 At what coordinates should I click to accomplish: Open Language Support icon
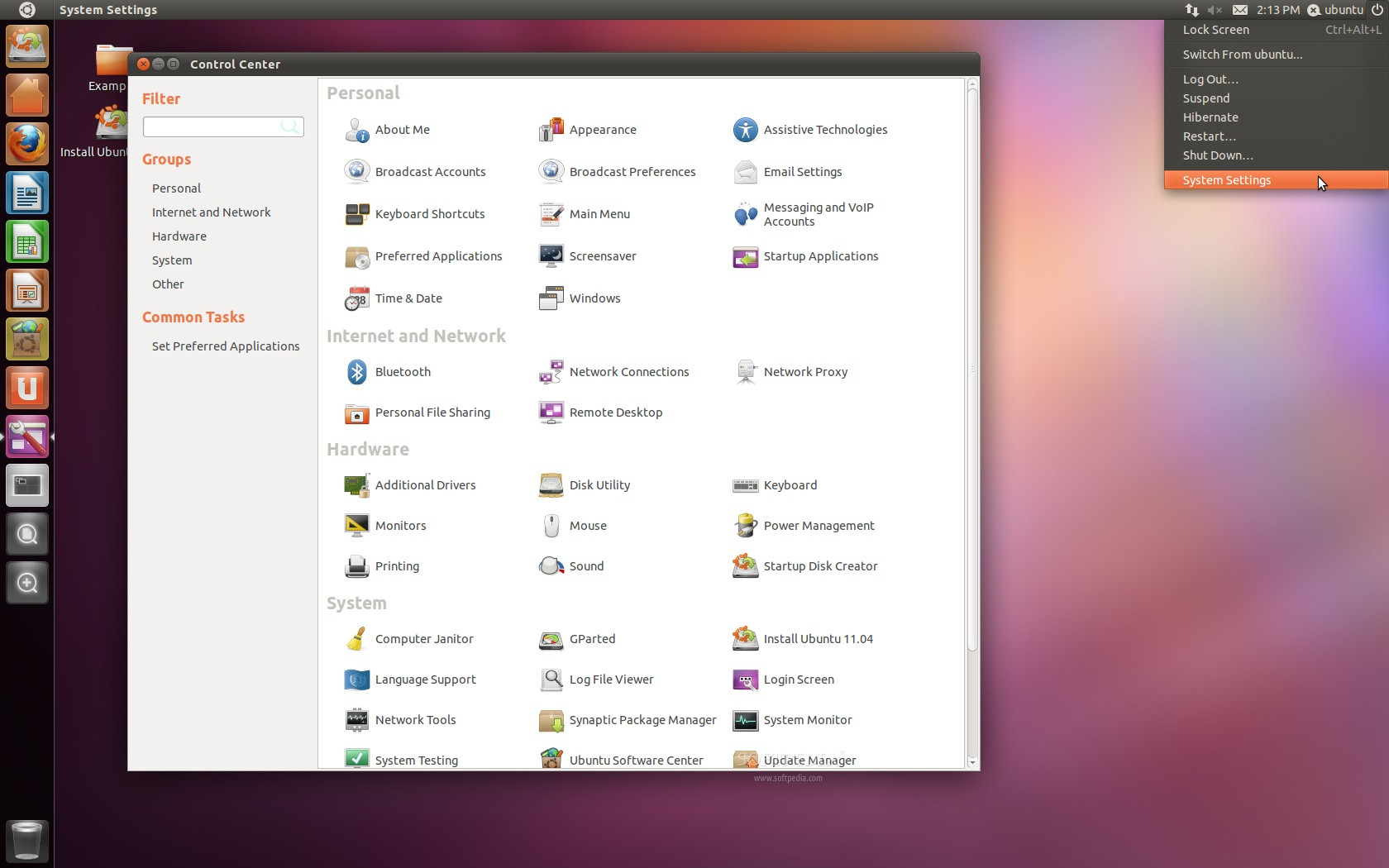click(x=357, y=680)
